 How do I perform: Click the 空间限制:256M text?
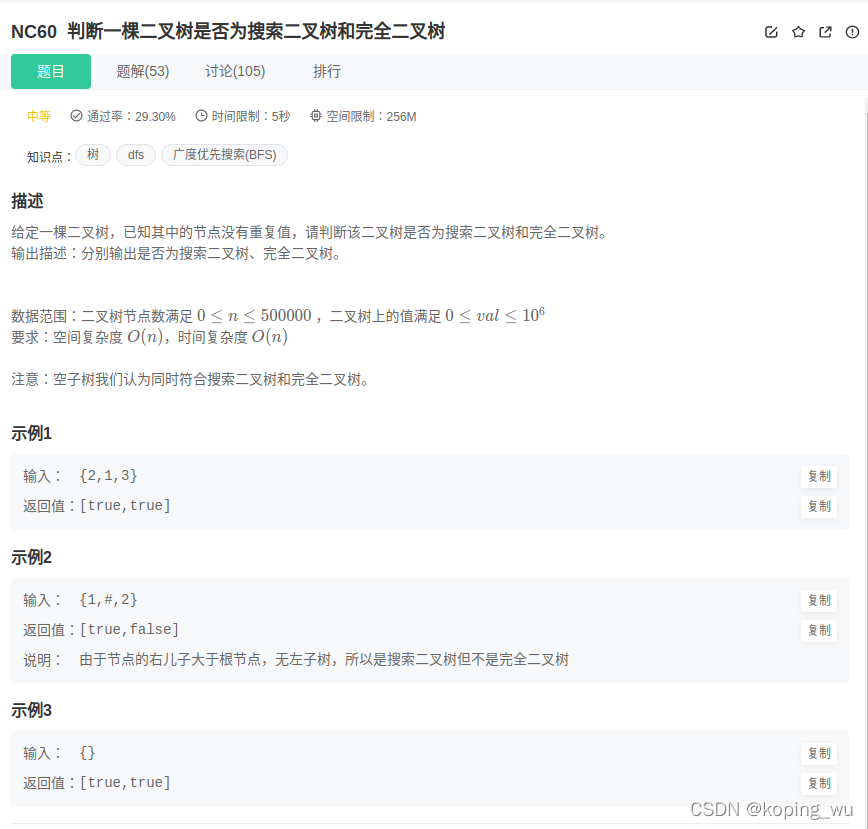point(371,116)
